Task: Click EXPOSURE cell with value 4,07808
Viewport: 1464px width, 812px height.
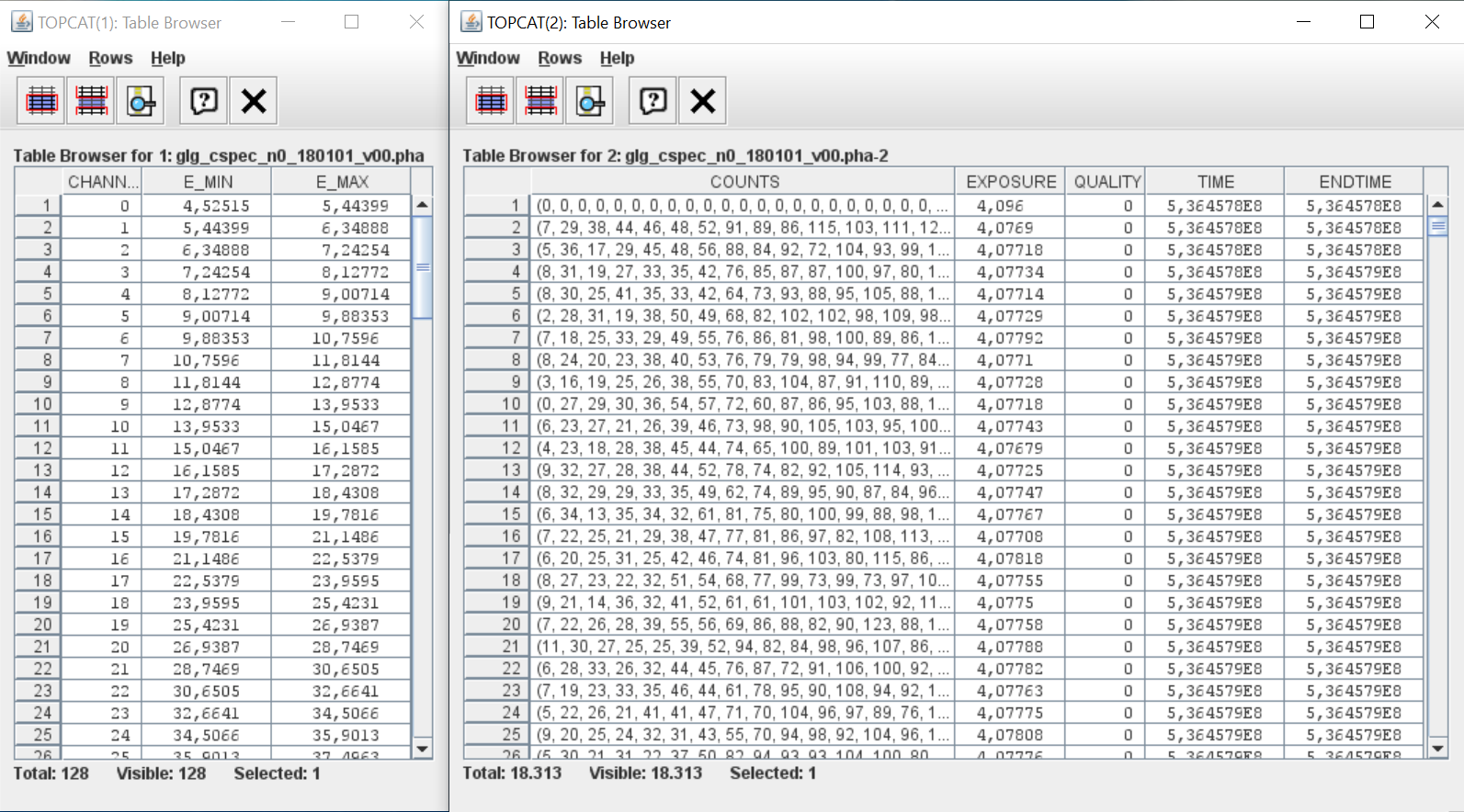Action: [1011, 735]
